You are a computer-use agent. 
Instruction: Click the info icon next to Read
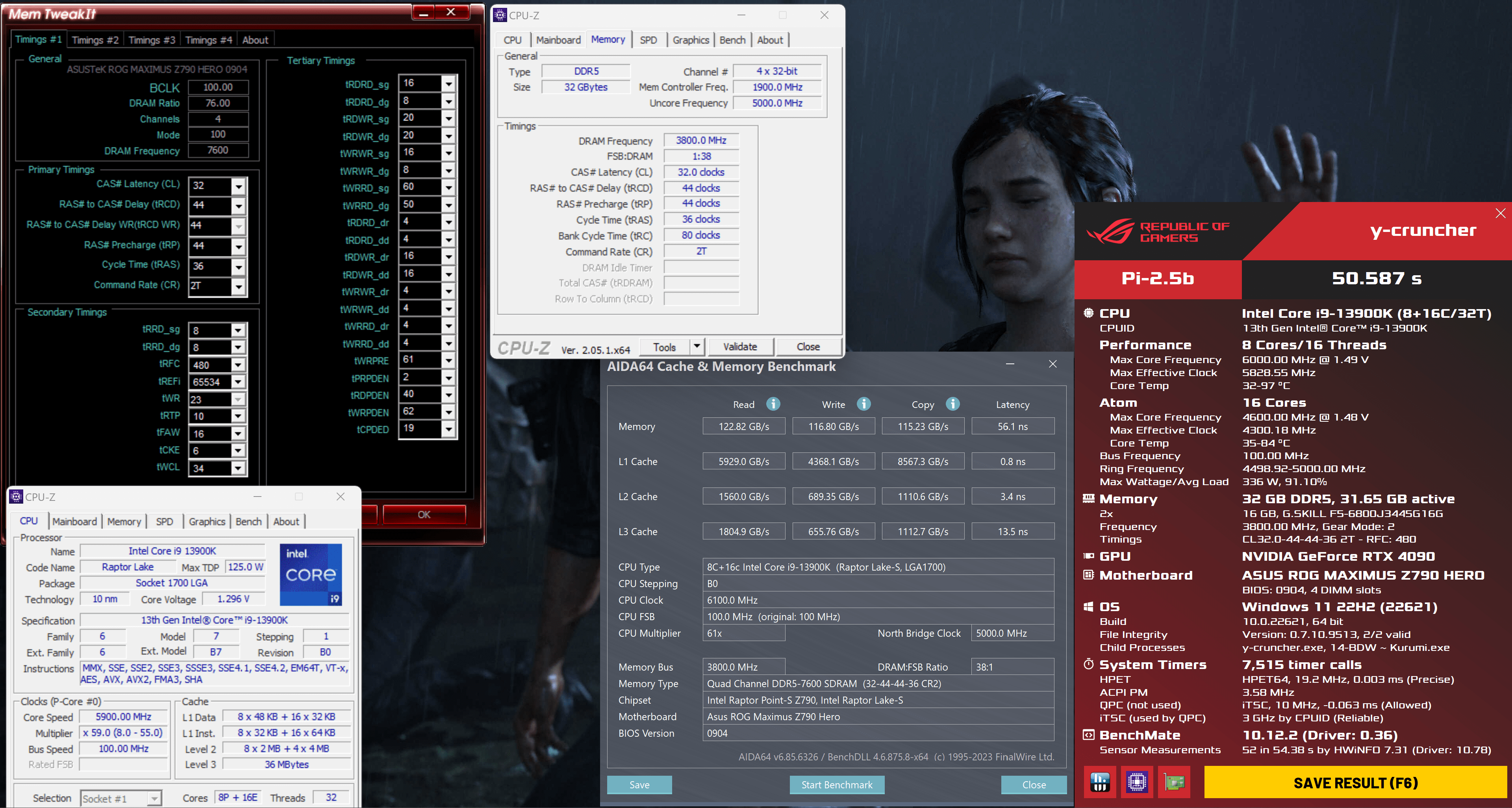click(773, 404)
